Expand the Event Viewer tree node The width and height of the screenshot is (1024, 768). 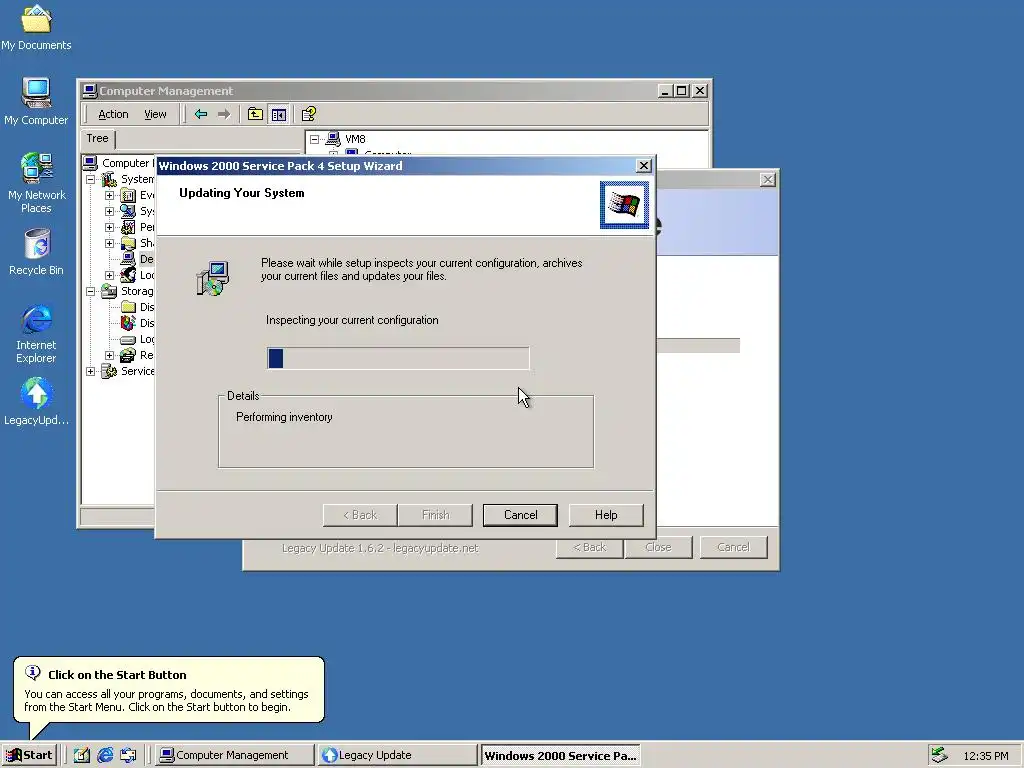point(110,195)
